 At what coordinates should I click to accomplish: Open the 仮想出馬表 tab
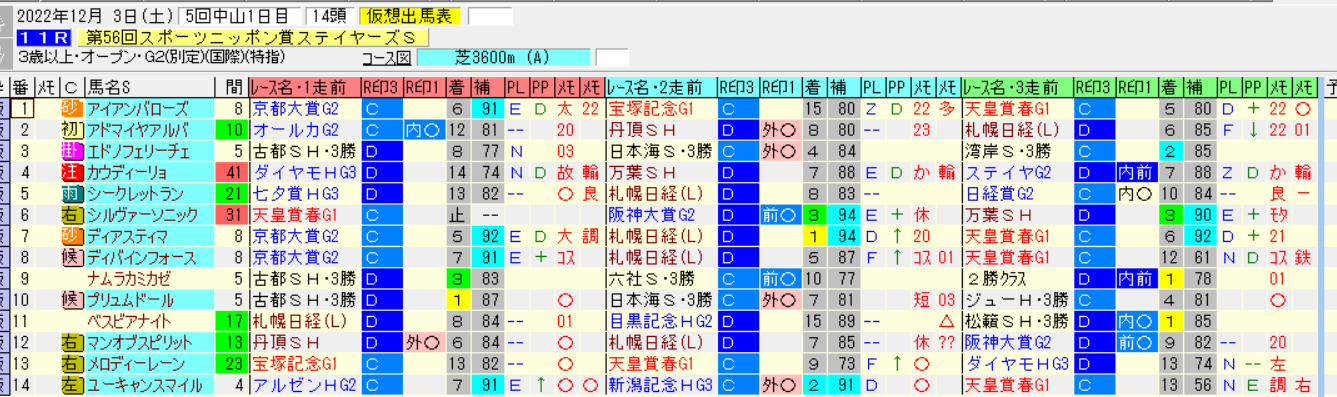click(x=411, y=16)
